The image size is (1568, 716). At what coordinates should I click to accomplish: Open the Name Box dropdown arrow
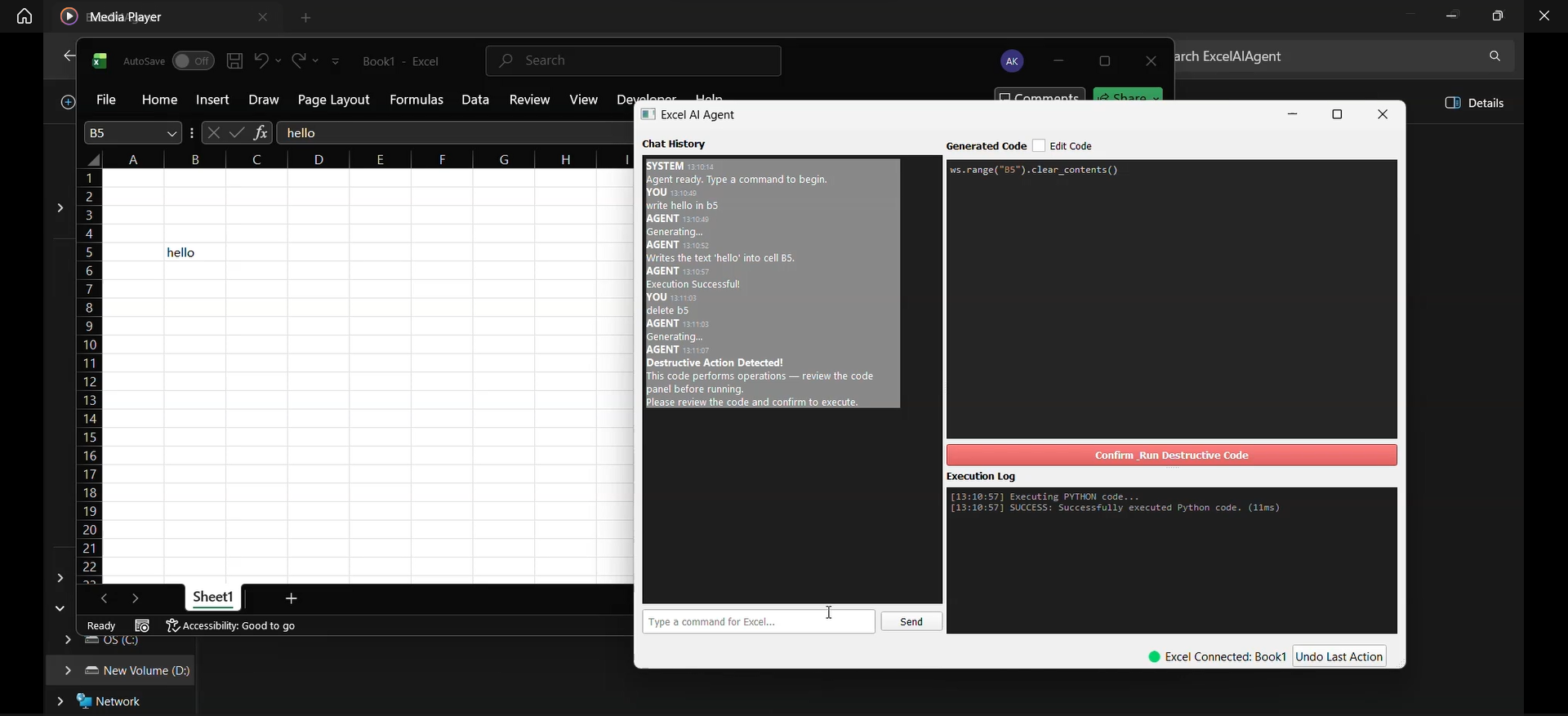pyautogui.click(x=171, y=133)
